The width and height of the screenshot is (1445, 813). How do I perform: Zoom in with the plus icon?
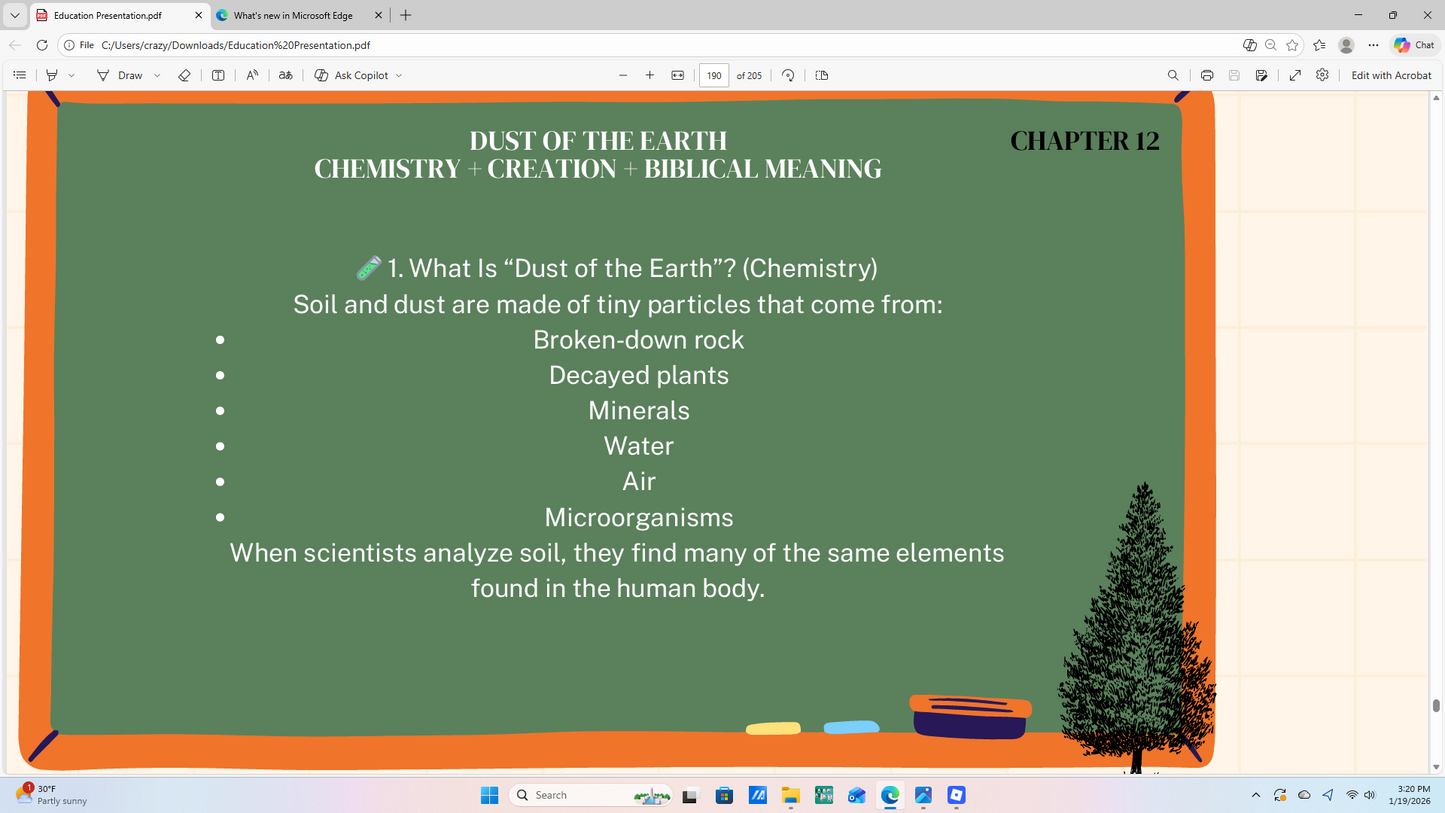[650, 75]
